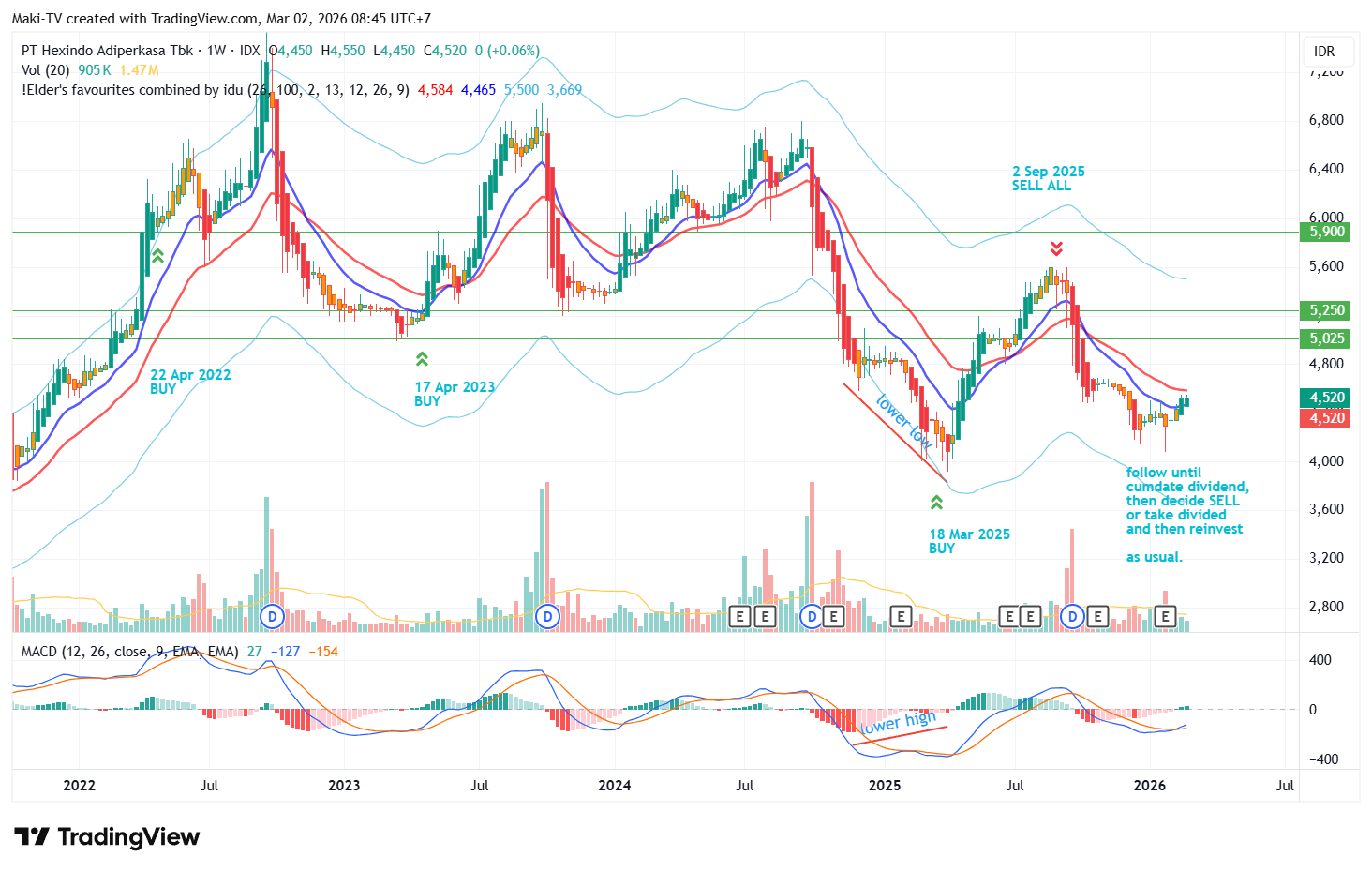
Task: Click the 3,200 price axis label
Action: coord(1326,558)
